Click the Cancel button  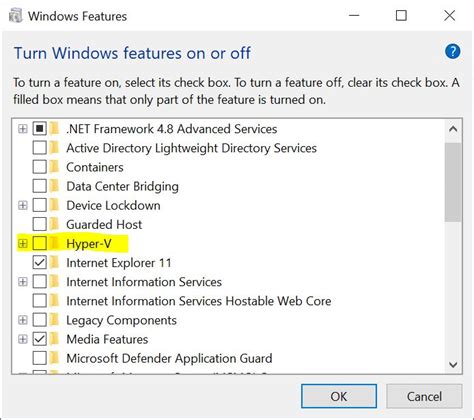coord(424,396)
